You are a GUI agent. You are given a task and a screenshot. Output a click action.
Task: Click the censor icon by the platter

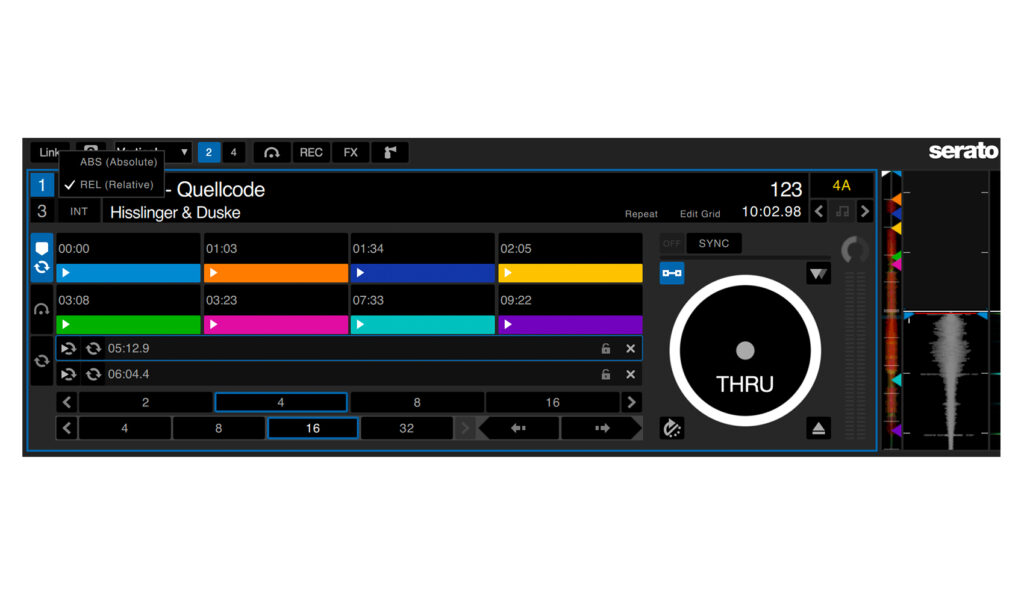point(818,273)
